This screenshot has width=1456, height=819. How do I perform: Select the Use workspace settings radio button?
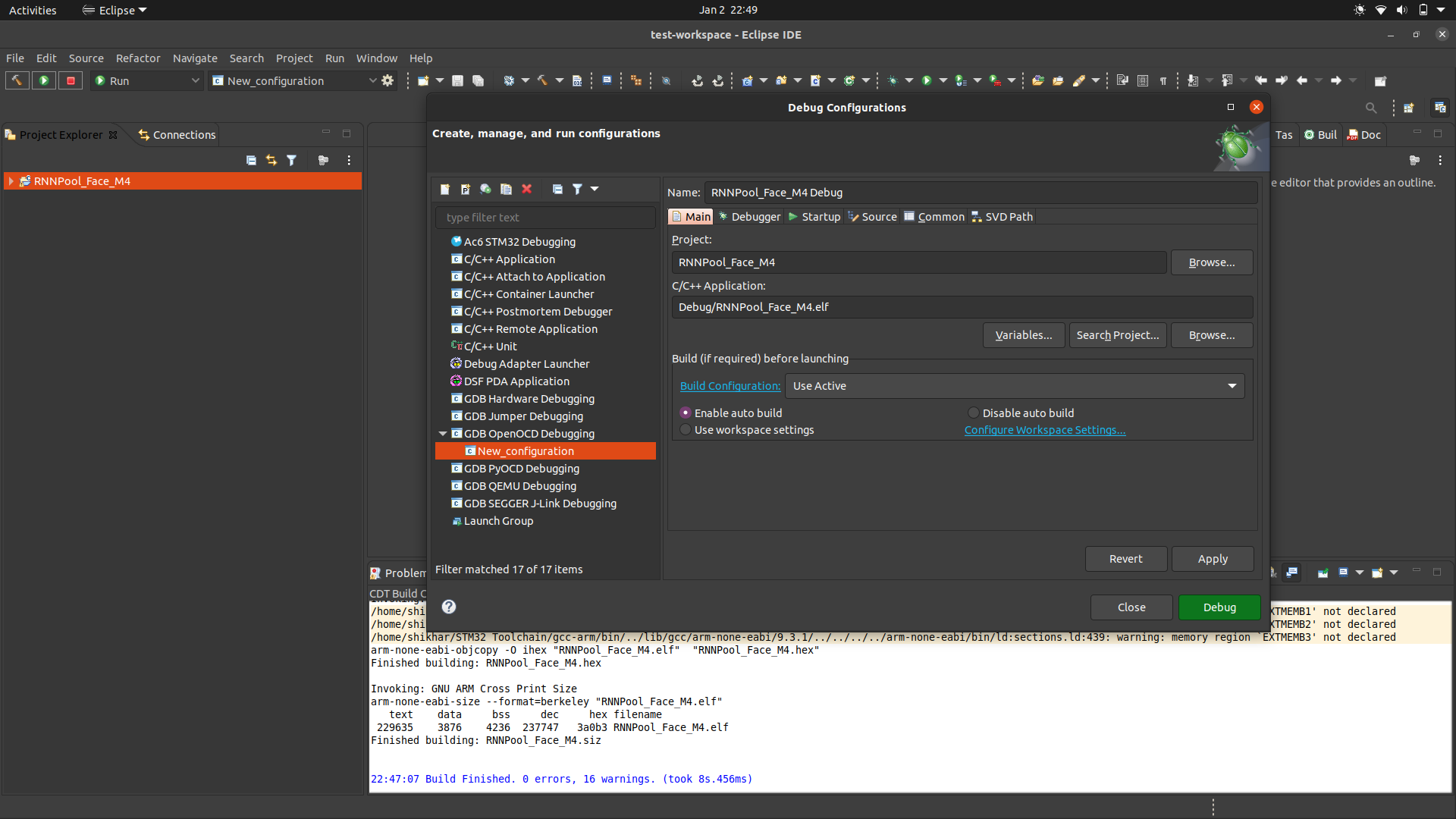[686, 430]
